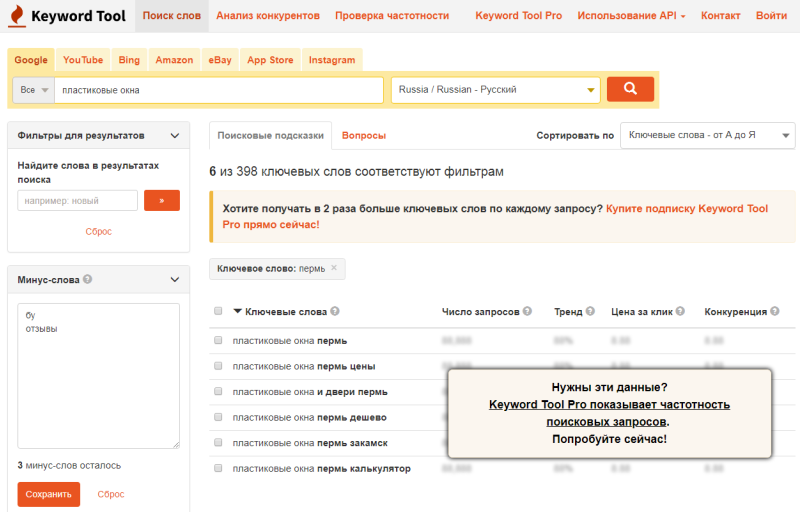The image size is (800, 512).
Task: Switch to the Bing tab
Action: (129, 60)
